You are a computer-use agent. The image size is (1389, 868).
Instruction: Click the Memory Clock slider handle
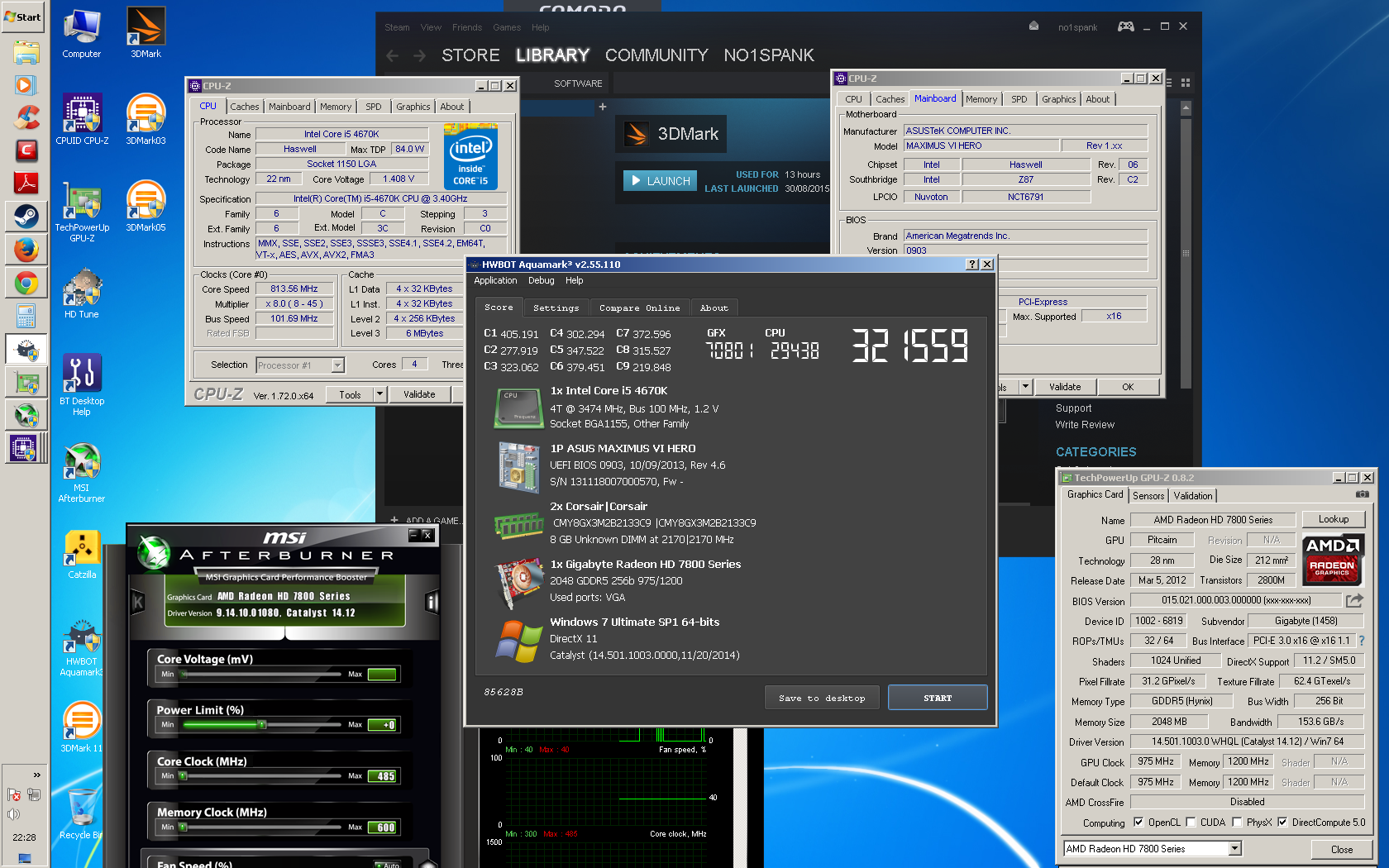click(183, 827)
